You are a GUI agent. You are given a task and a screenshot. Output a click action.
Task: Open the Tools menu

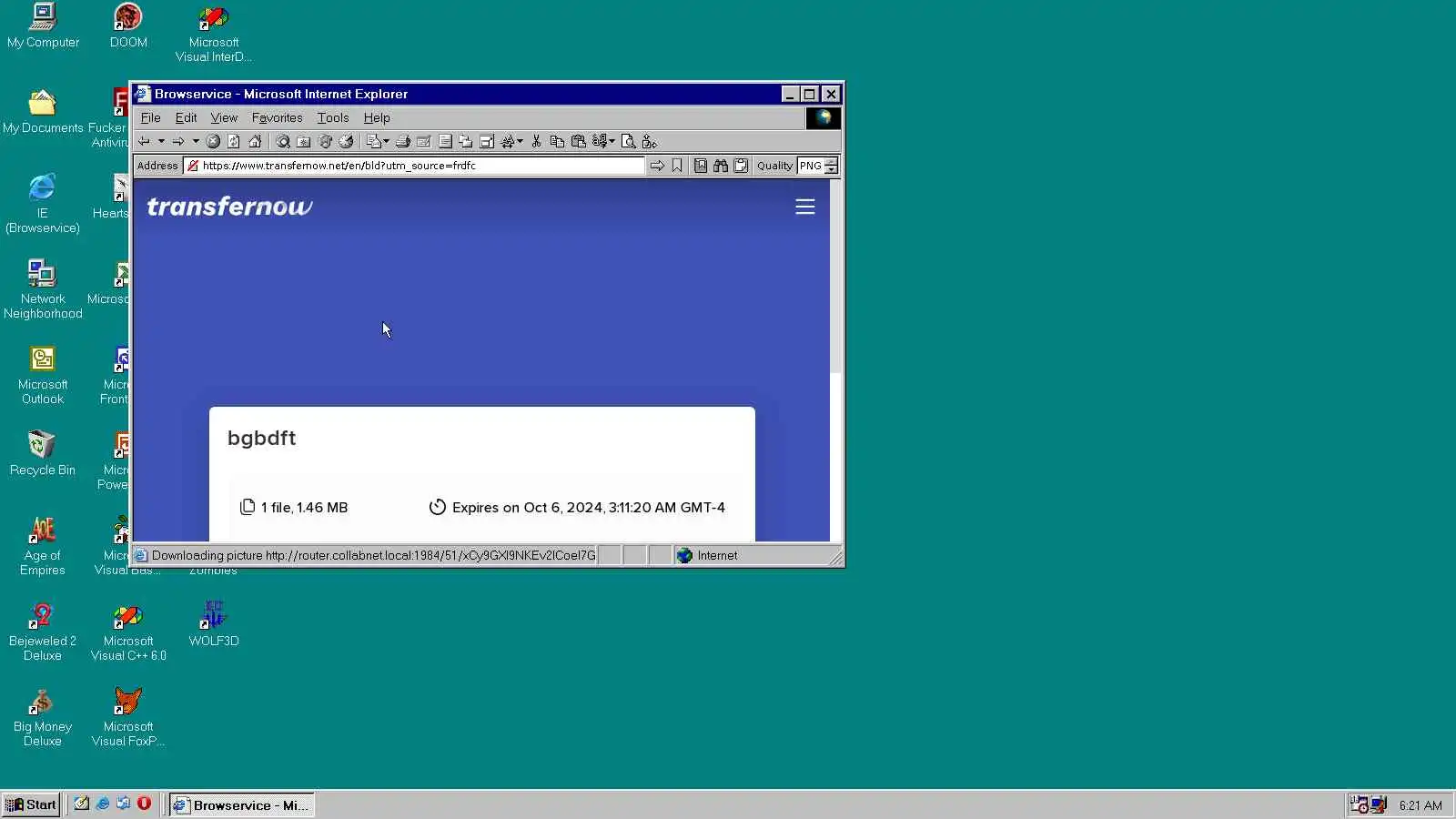(x=333, y=117)
